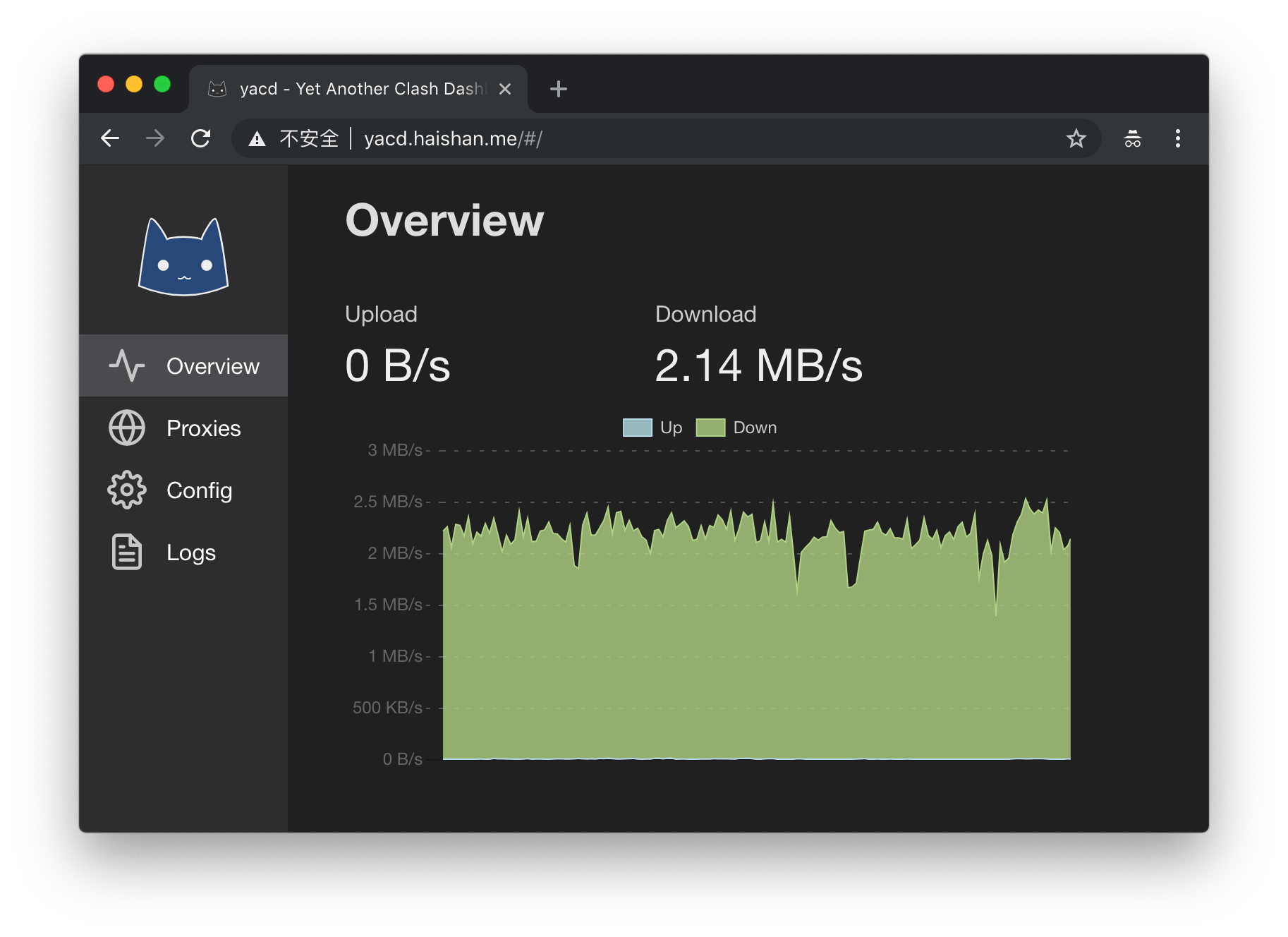Open Proxies via the globe icon
Screen dimensions: 1288x937
(x=127, y=428)
